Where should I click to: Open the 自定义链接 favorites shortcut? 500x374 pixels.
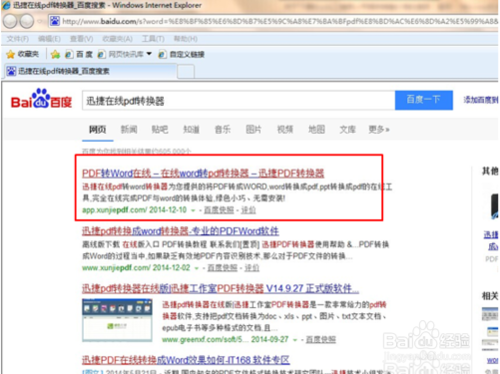tap(181, 54)
